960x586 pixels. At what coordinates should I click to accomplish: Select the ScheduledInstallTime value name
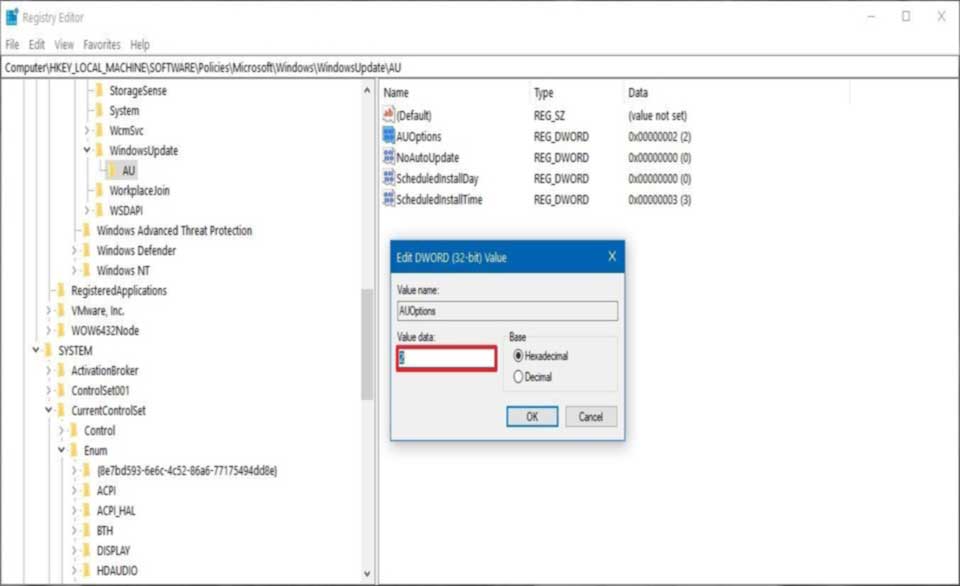[439, 199]
